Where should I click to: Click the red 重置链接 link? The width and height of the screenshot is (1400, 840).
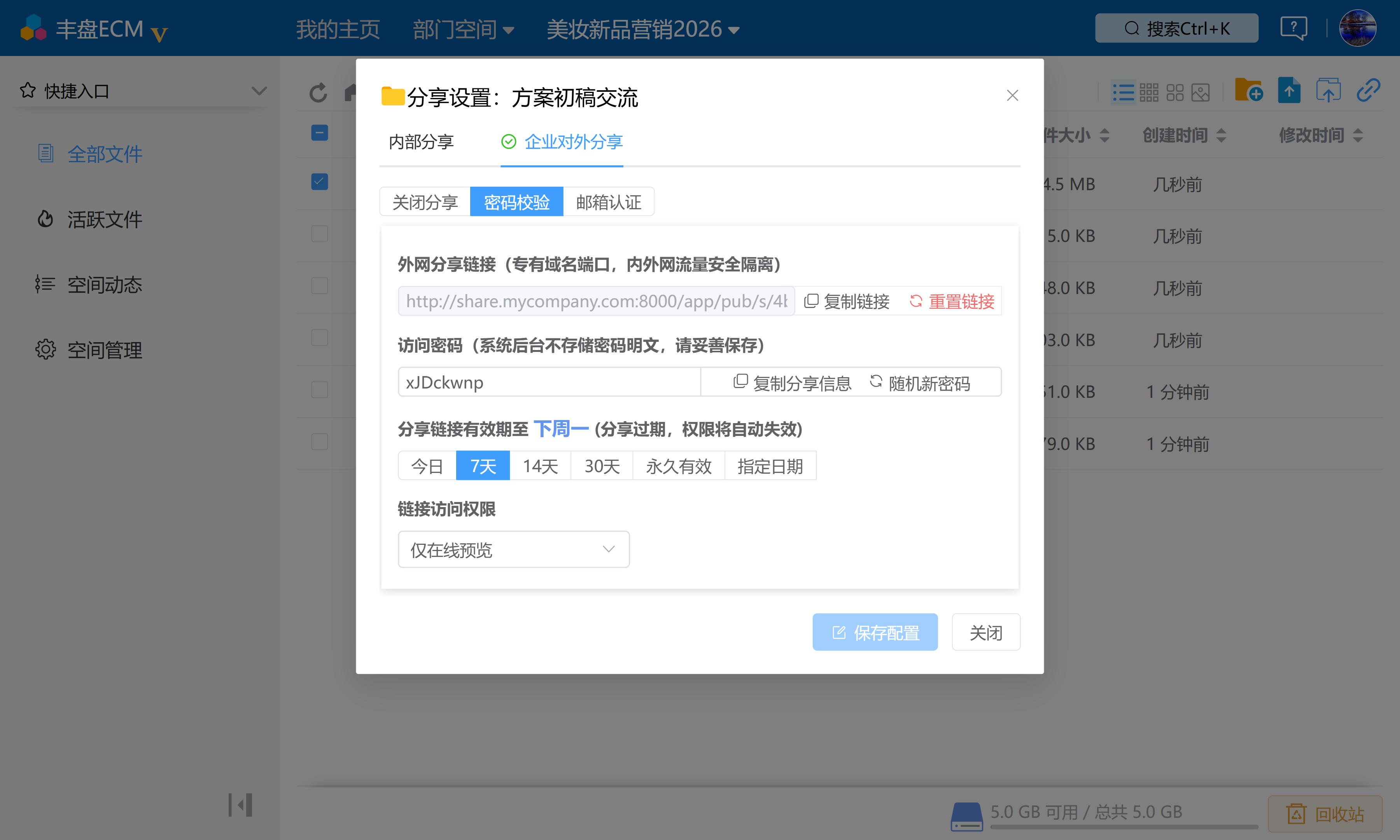952,301
